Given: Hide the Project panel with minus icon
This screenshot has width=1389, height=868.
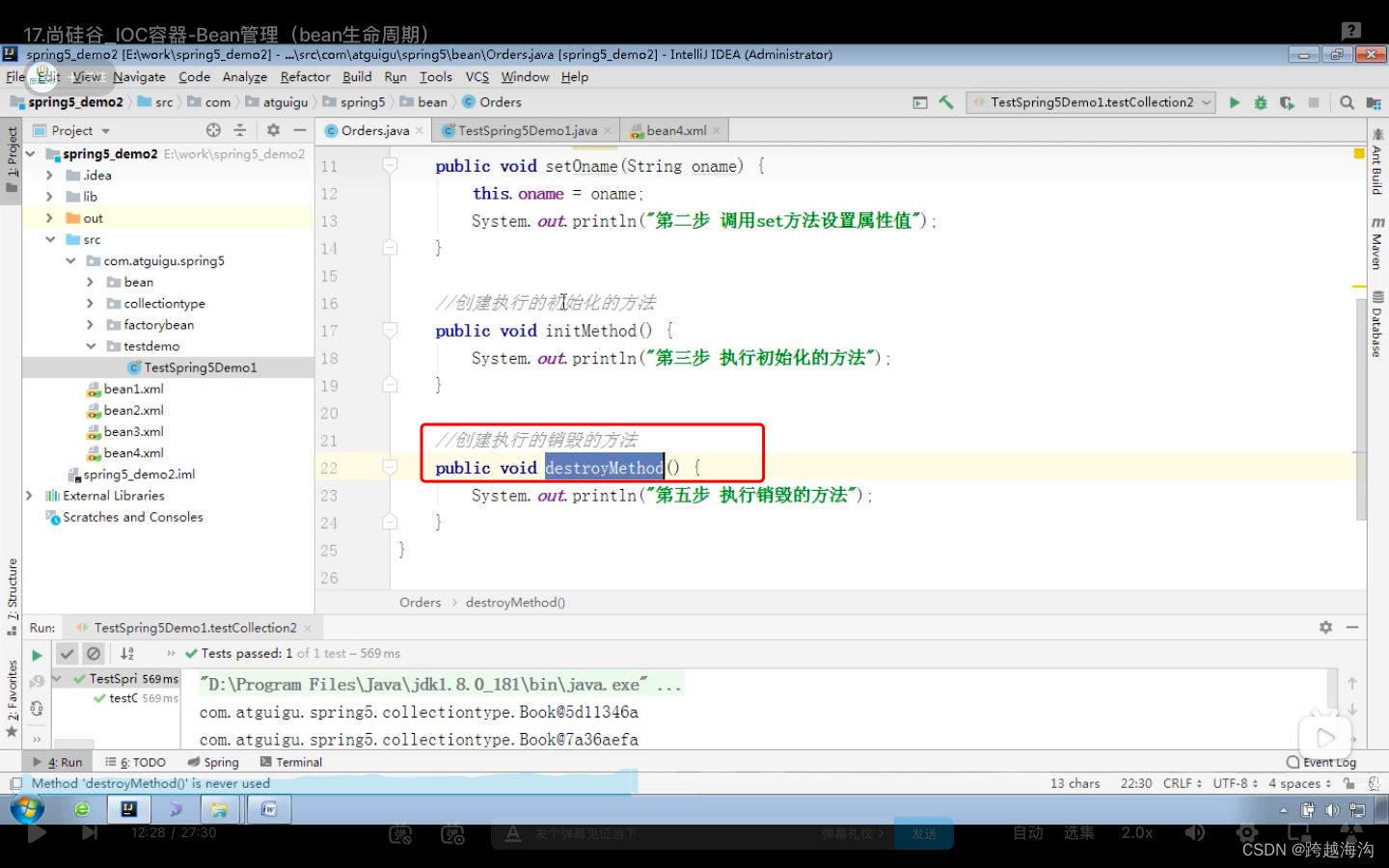Looking at the screenshot, I should [x=300, y=130].
